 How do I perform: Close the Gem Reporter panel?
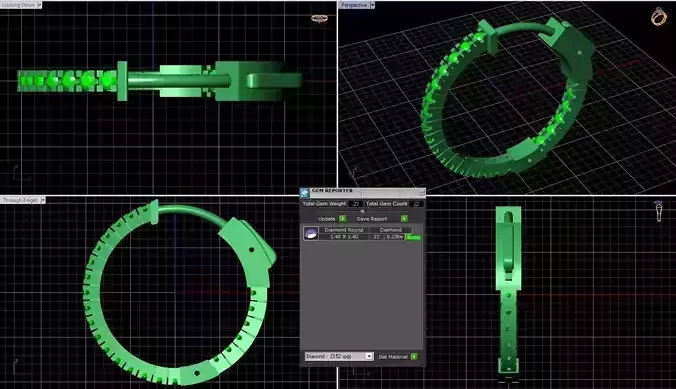[x=422, y=192]
